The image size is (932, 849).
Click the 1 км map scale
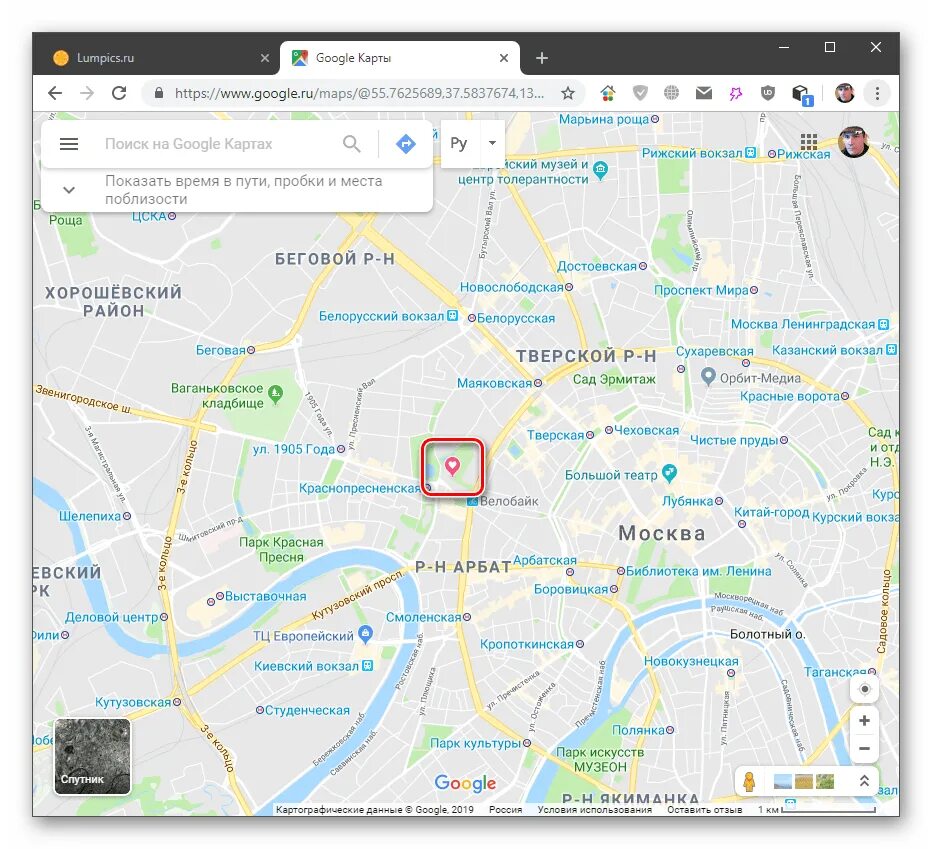click(x=817, y=809)
